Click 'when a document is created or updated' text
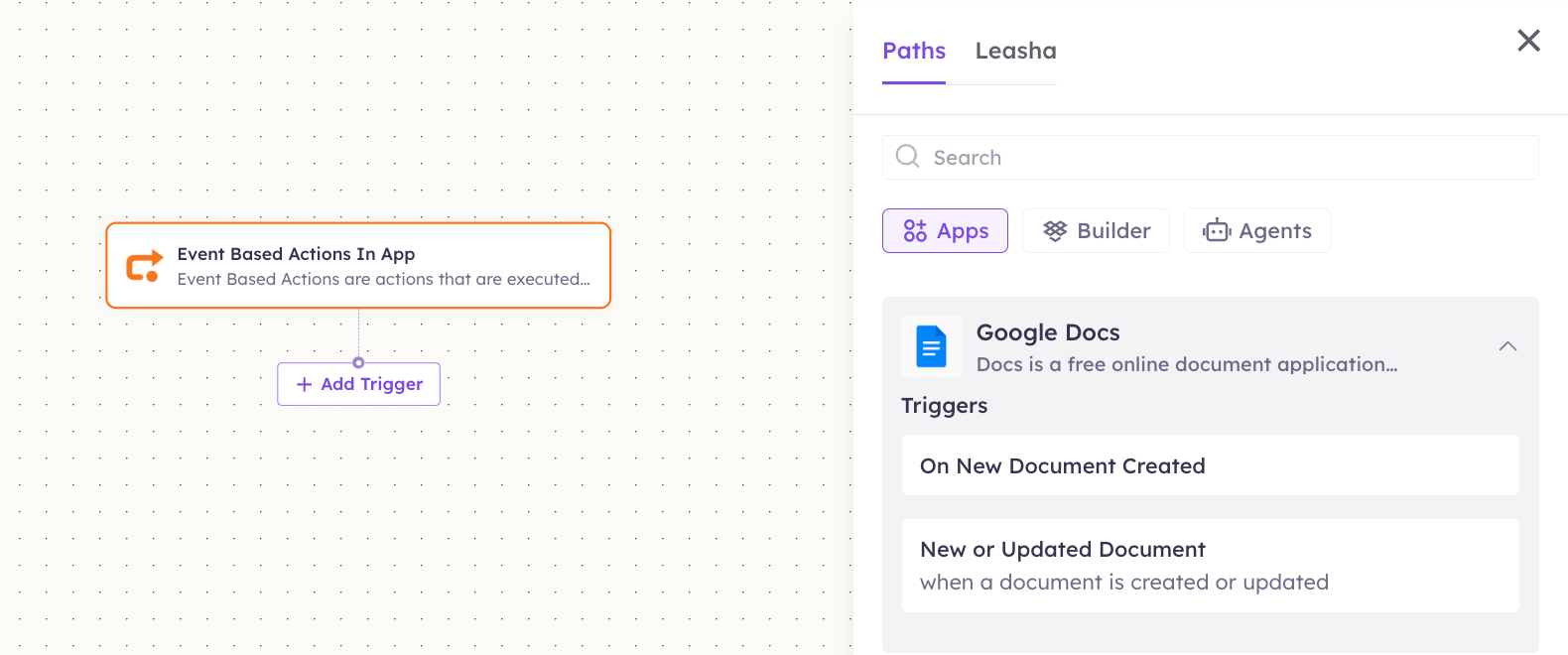Screen dimensions: 1568x655 1123,583
